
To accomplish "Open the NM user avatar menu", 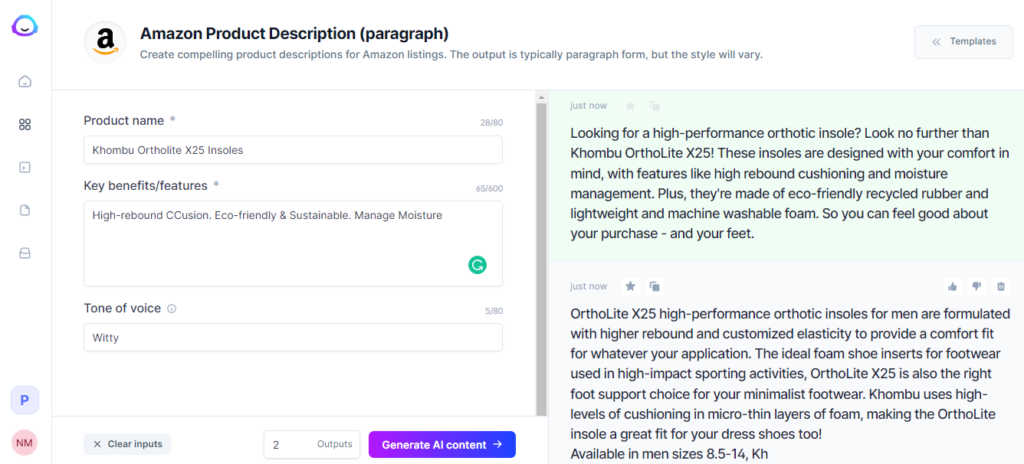I will click(x=25, y=443).
